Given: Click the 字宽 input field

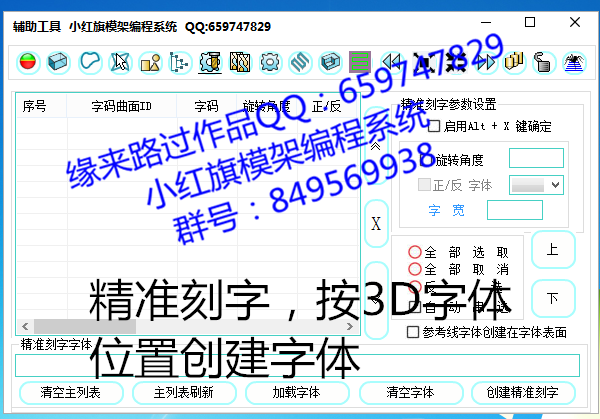Looking at the screenshot, I should tap(515, 210).
